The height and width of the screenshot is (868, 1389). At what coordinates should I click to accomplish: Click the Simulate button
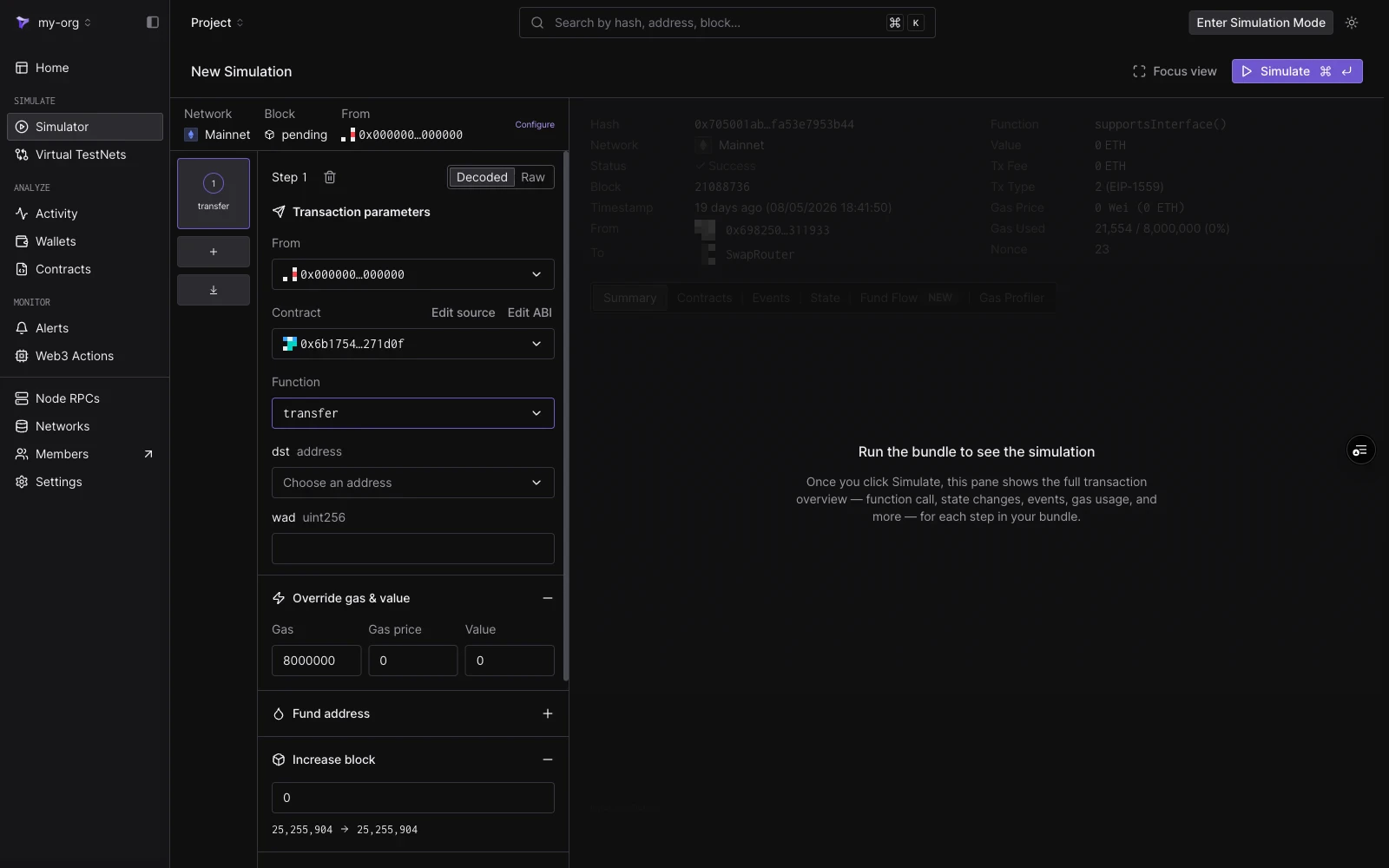(1297, 71)
